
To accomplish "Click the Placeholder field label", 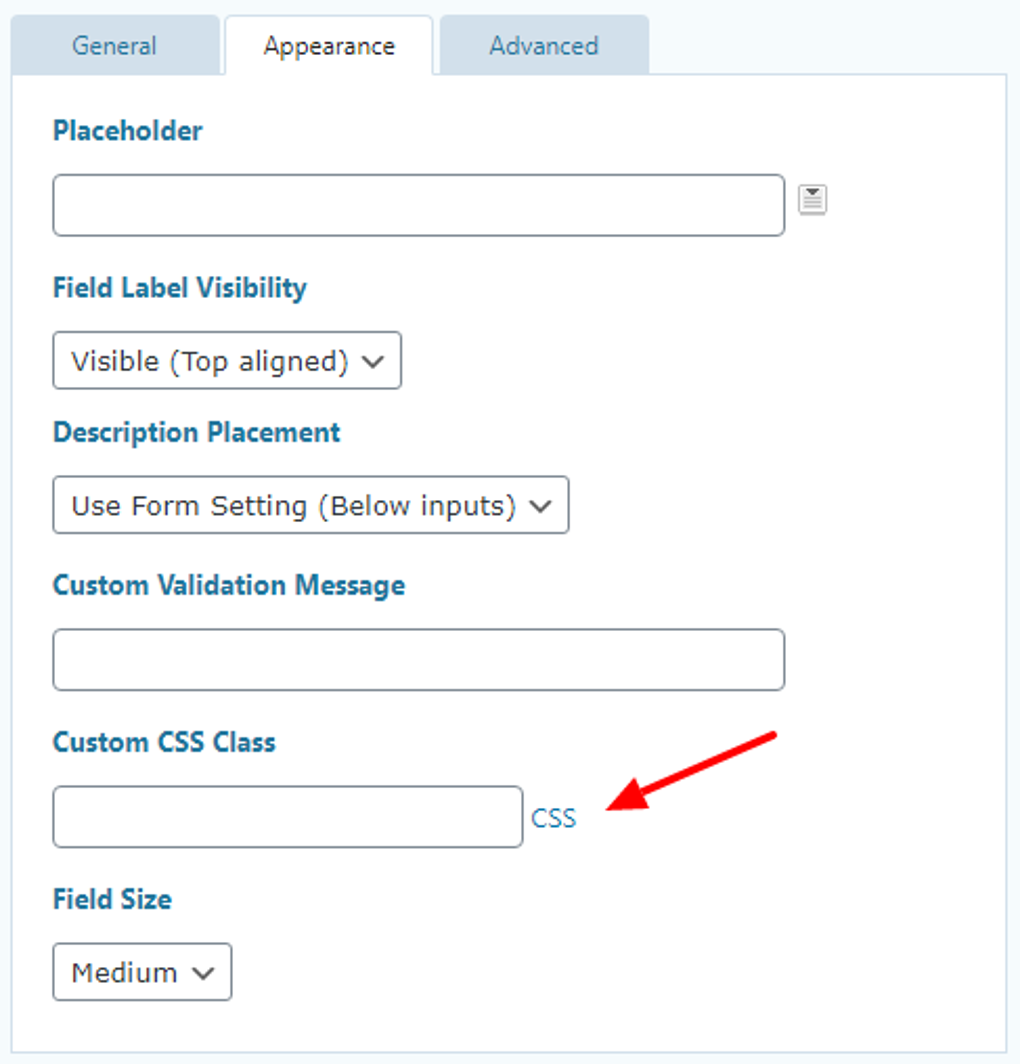I will (127, 130).
